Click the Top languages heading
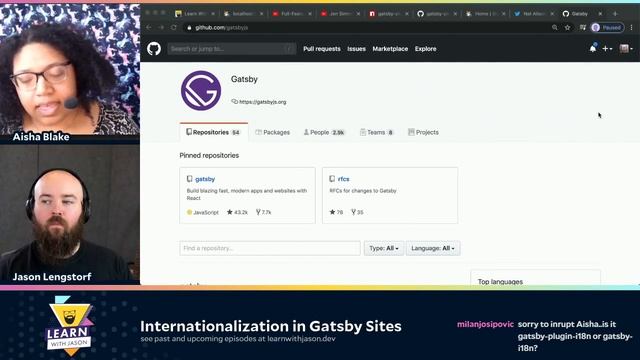 click(500, 282)
